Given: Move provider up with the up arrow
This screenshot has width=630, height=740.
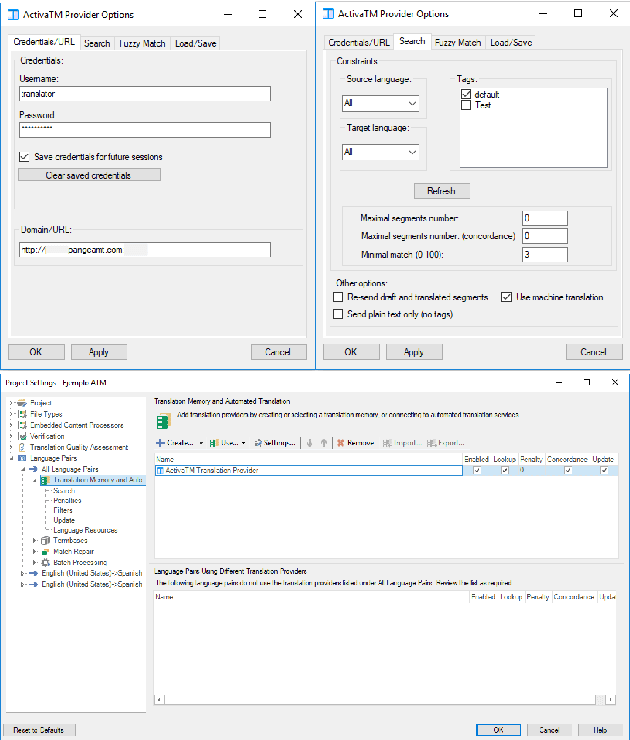Looking at the screenshot, I should pyautogui.click(x=324, y=443).
